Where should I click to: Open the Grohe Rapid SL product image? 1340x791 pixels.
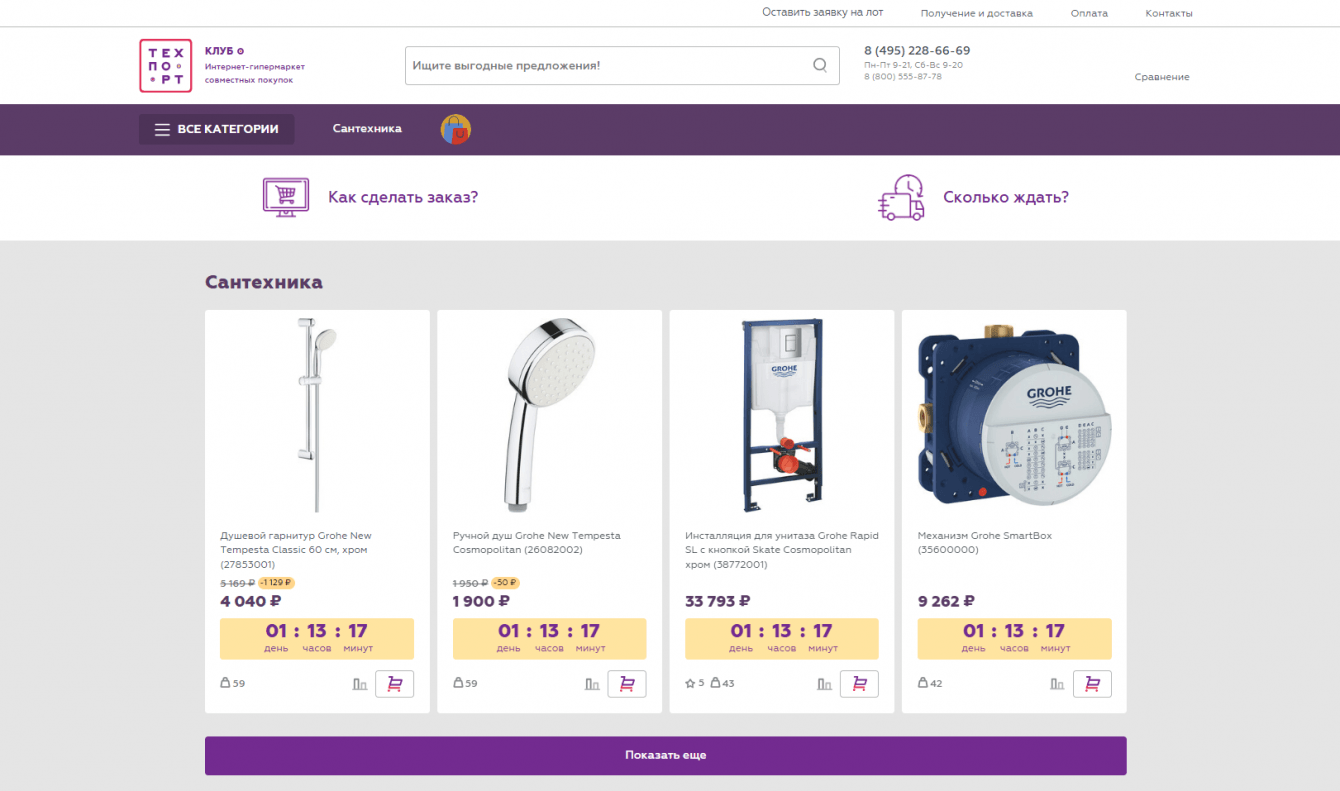pyautogui.click(x=782, y=415)
